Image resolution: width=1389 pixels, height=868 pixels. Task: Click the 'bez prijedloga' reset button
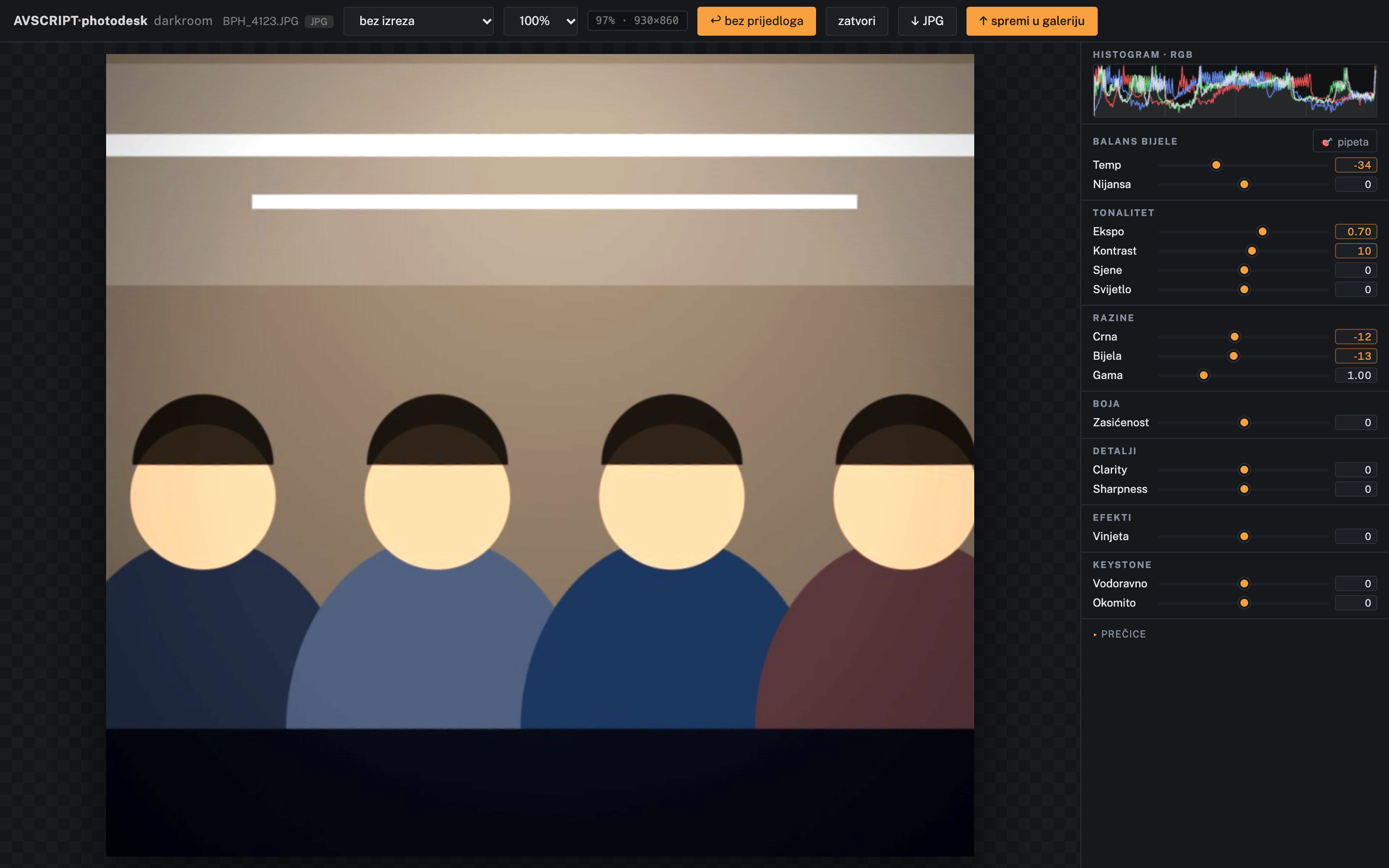coord(756,21)
